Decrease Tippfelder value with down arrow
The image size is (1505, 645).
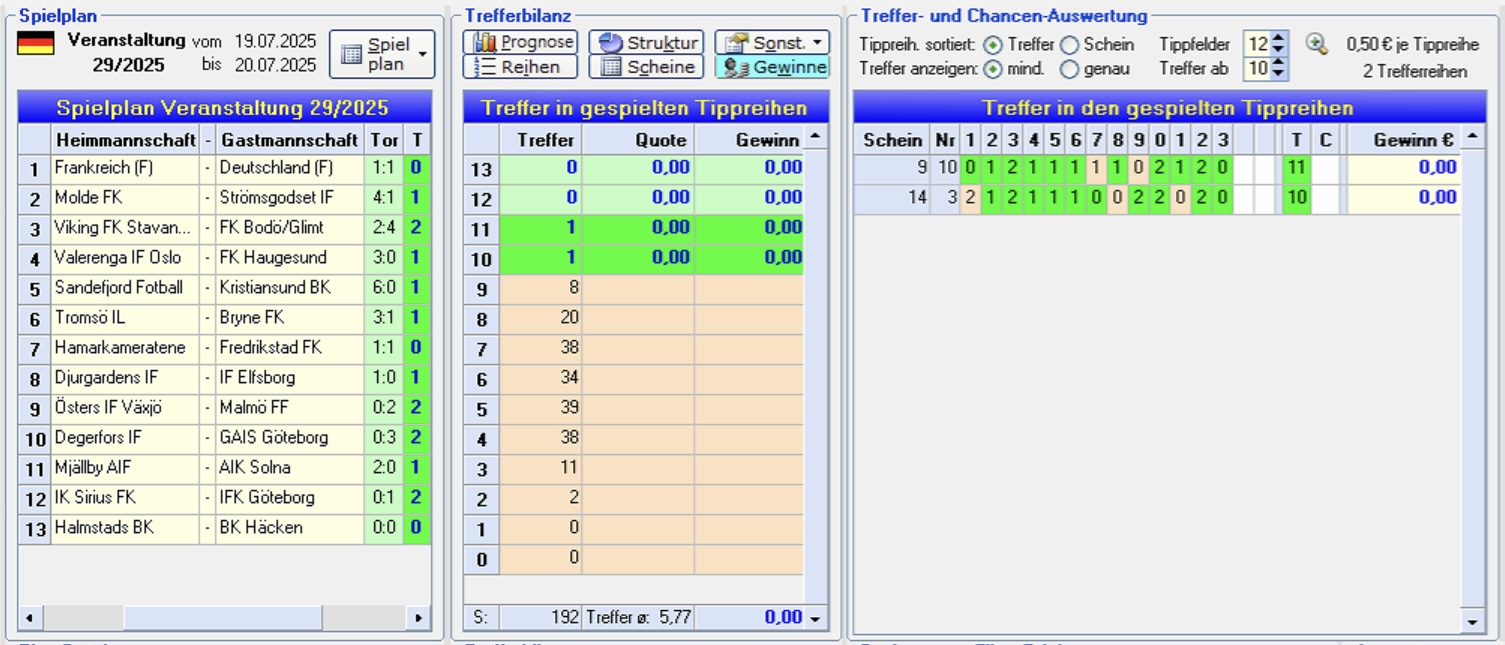coord(1279,50)
